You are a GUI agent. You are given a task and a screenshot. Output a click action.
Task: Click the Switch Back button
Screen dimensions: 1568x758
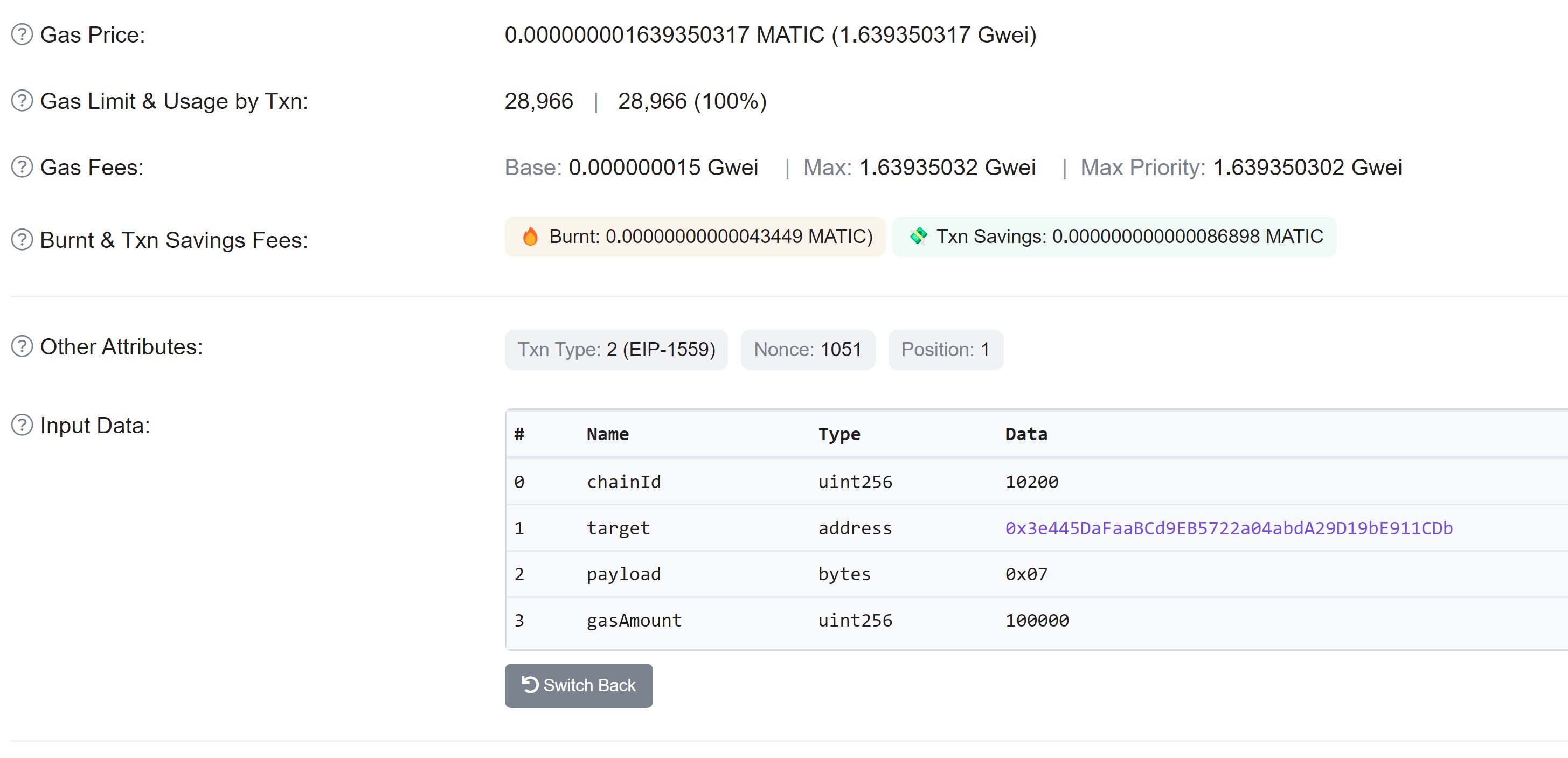pos(578,686)
